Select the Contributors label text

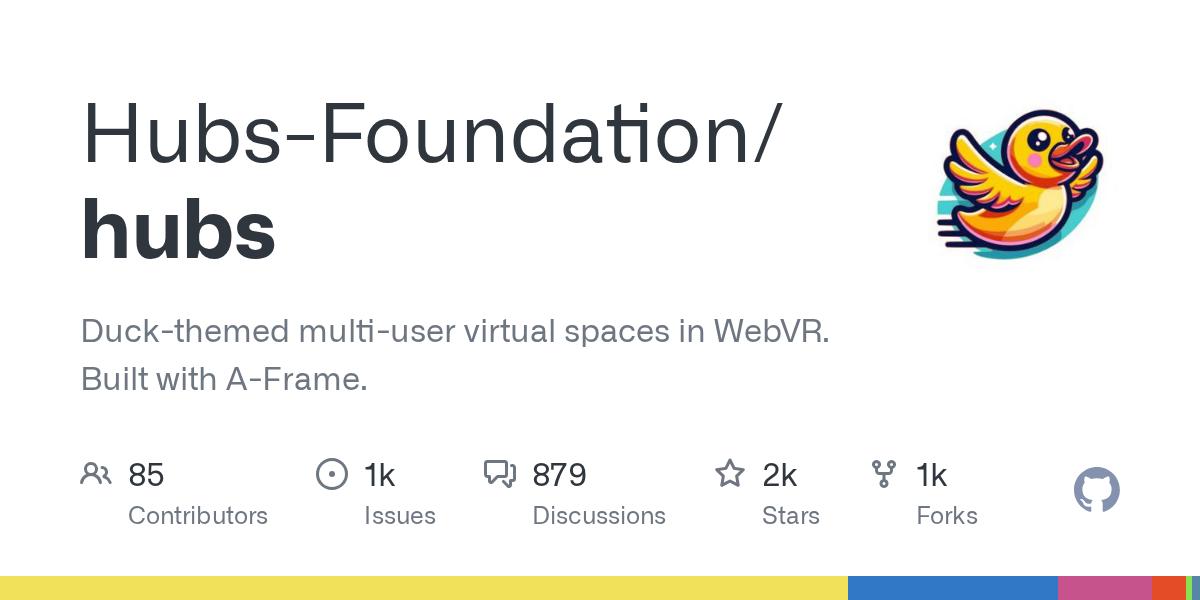click(198, 516)
